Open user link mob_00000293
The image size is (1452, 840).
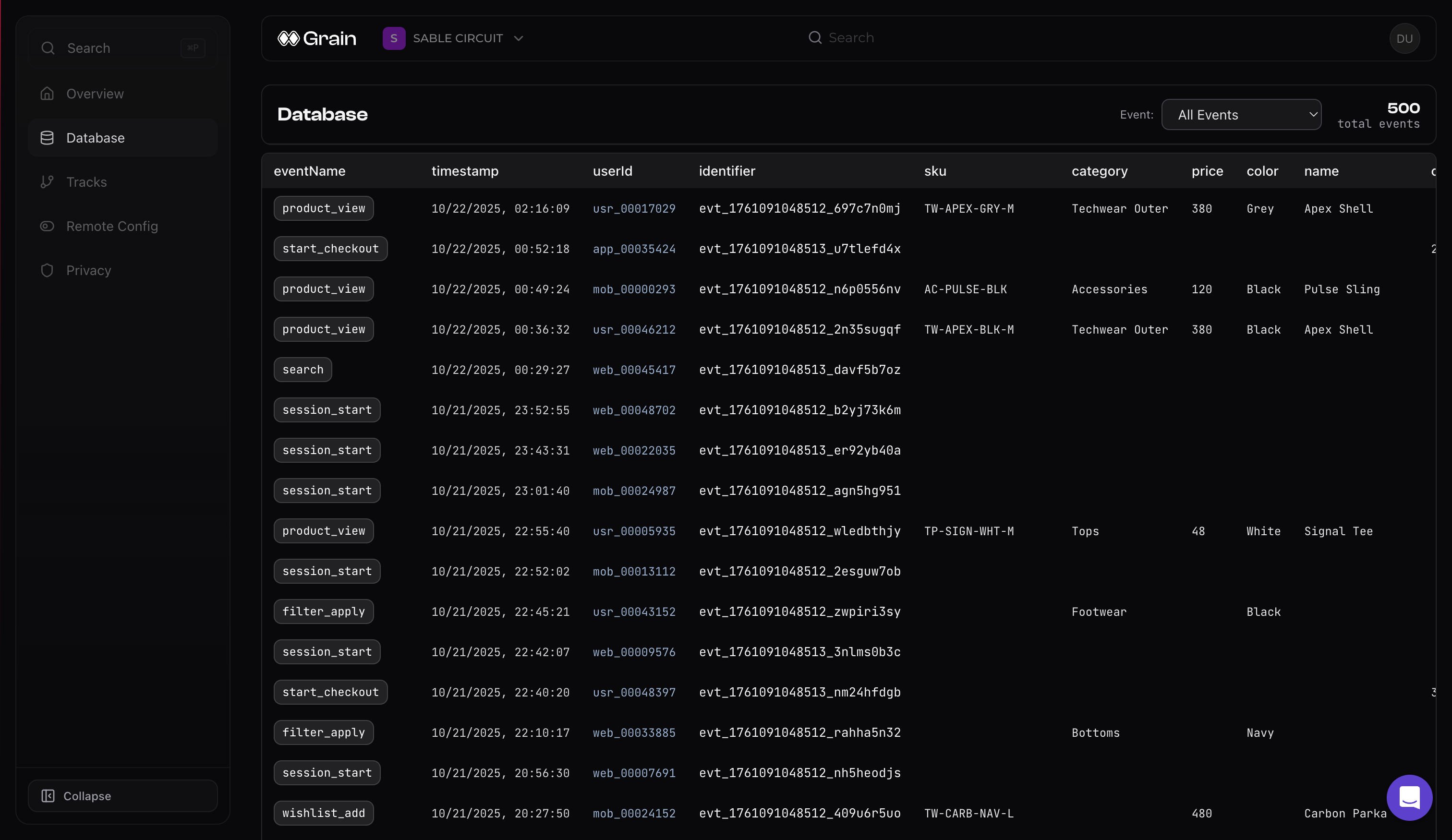(x=634, y=289)
